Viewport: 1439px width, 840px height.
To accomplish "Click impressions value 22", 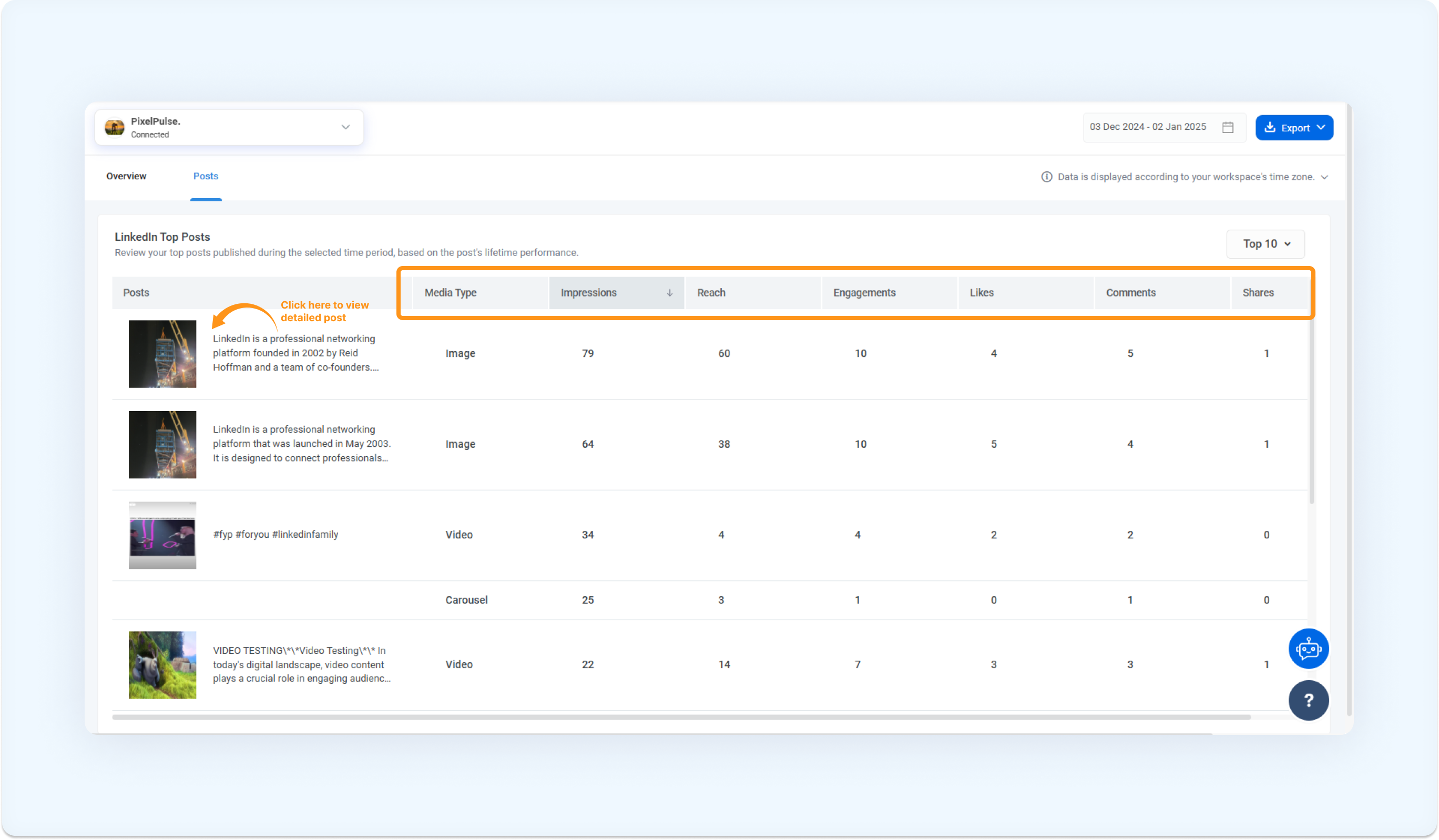I will 588,664.
